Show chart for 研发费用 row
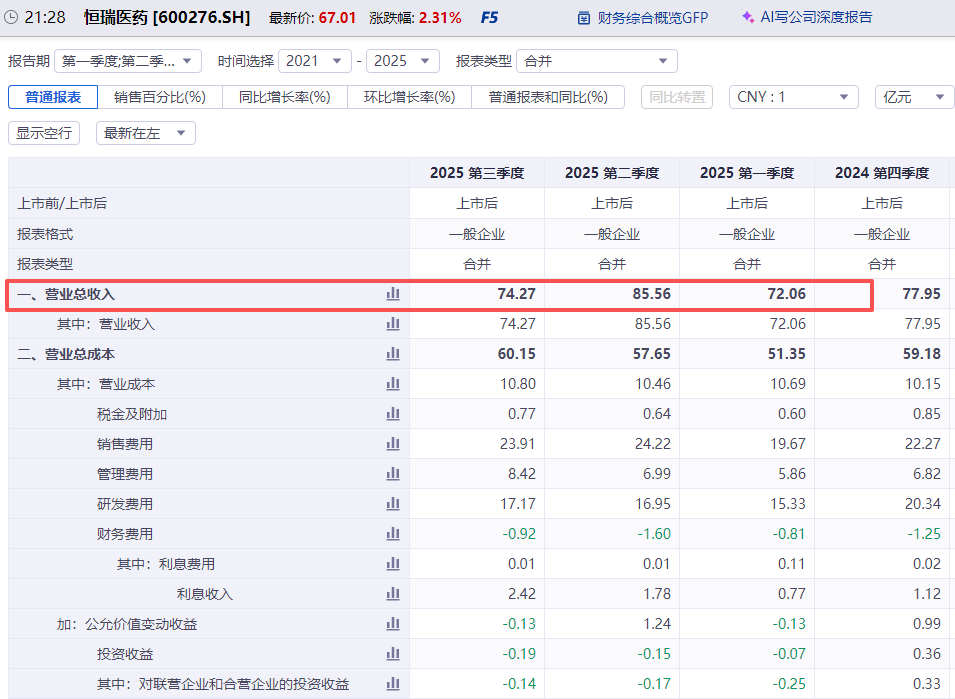The height and width of the screenshot is (699, 955). [x=393, y=504]
